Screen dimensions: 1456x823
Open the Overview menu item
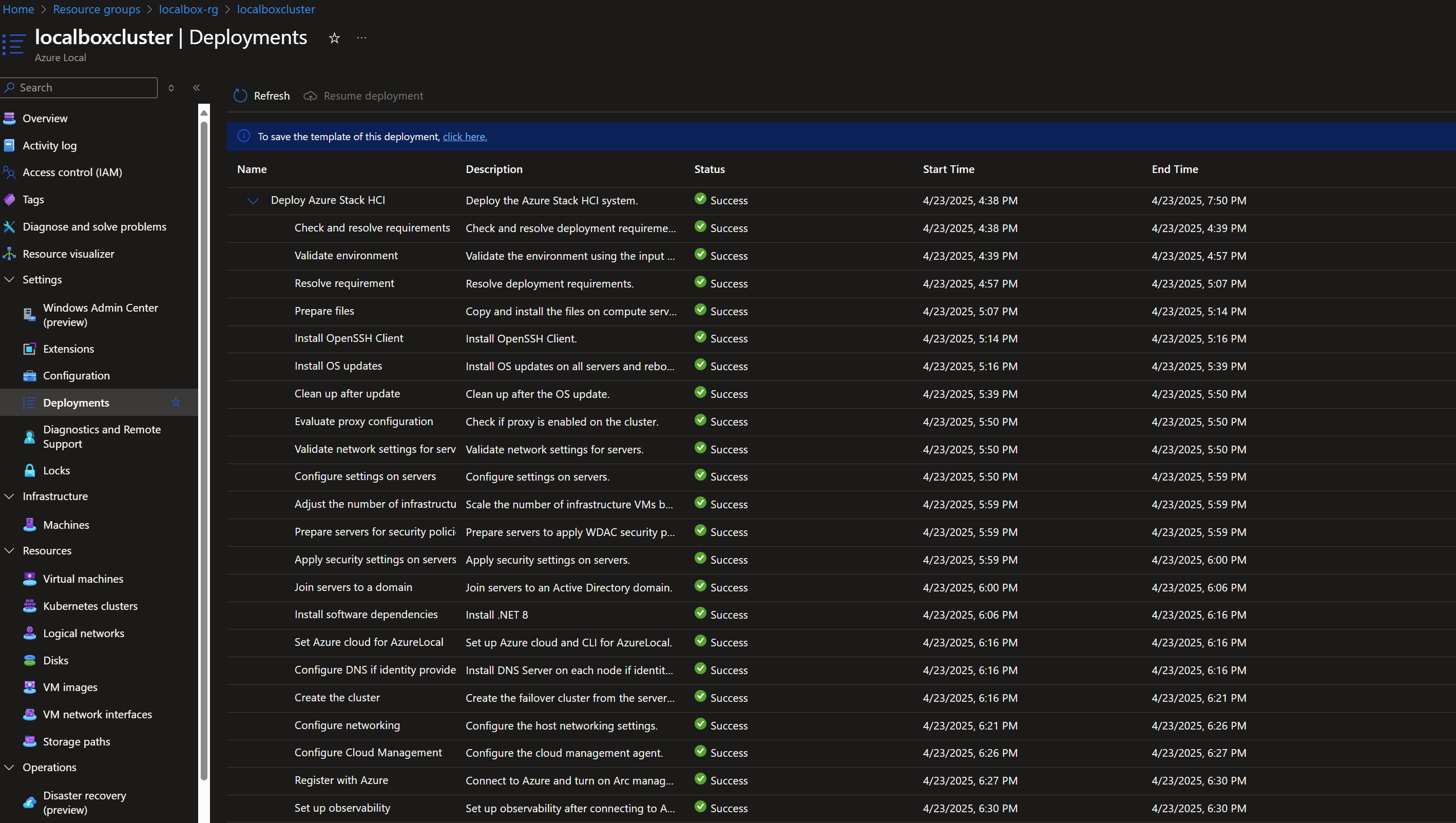(99, 118)
